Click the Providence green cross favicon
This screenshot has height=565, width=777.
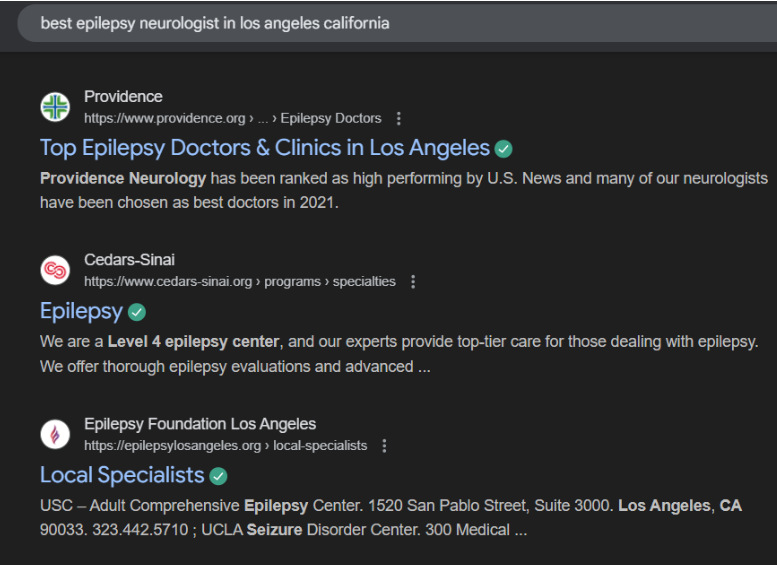[x=55, y=107]
